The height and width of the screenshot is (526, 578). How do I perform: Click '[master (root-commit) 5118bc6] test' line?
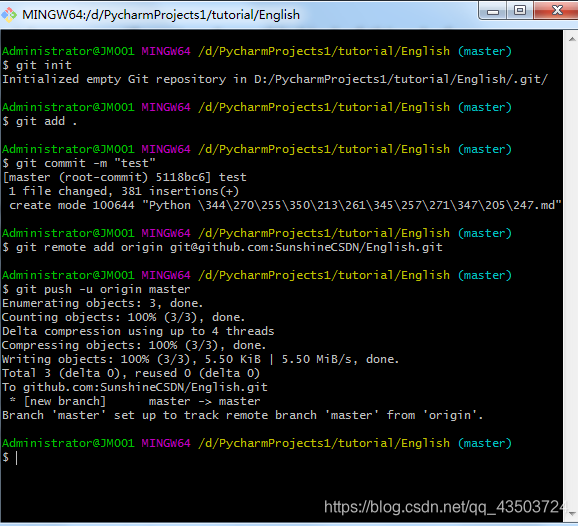pos(125,177)
